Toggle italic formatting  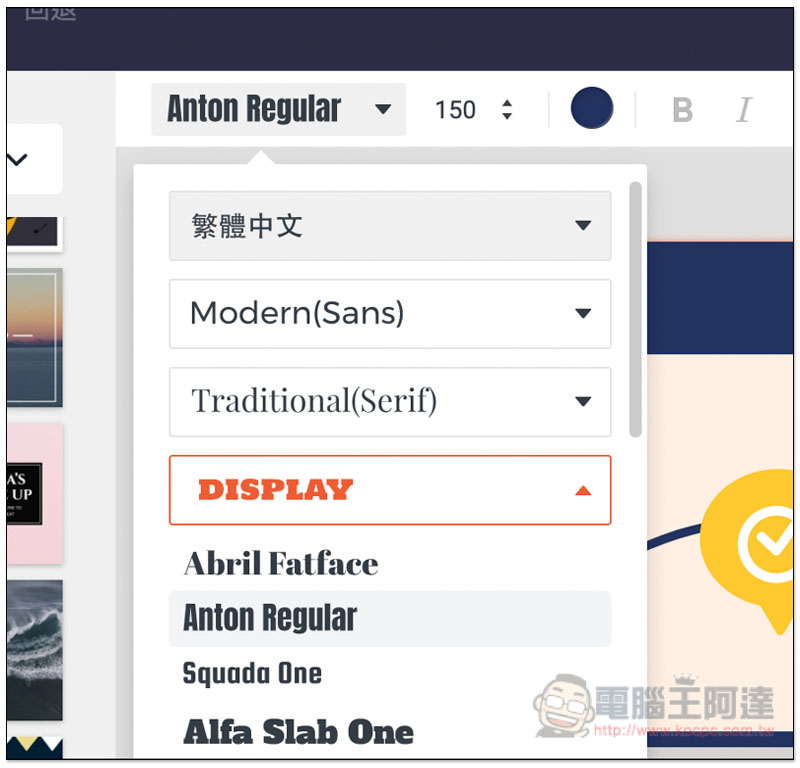tap(744, 110)
